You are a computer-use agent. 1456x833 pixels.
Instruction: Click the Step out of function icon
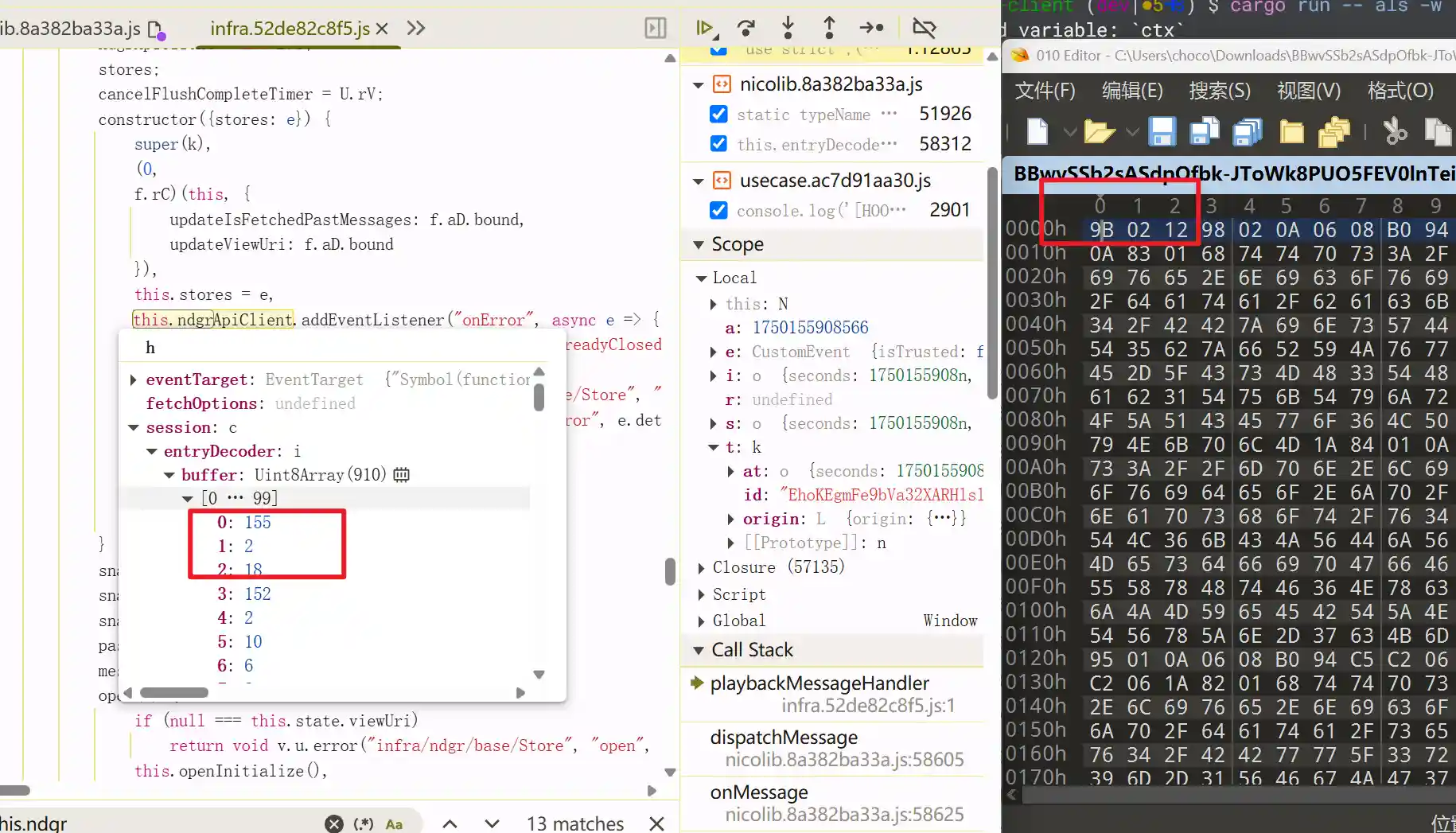click(829, 28)
